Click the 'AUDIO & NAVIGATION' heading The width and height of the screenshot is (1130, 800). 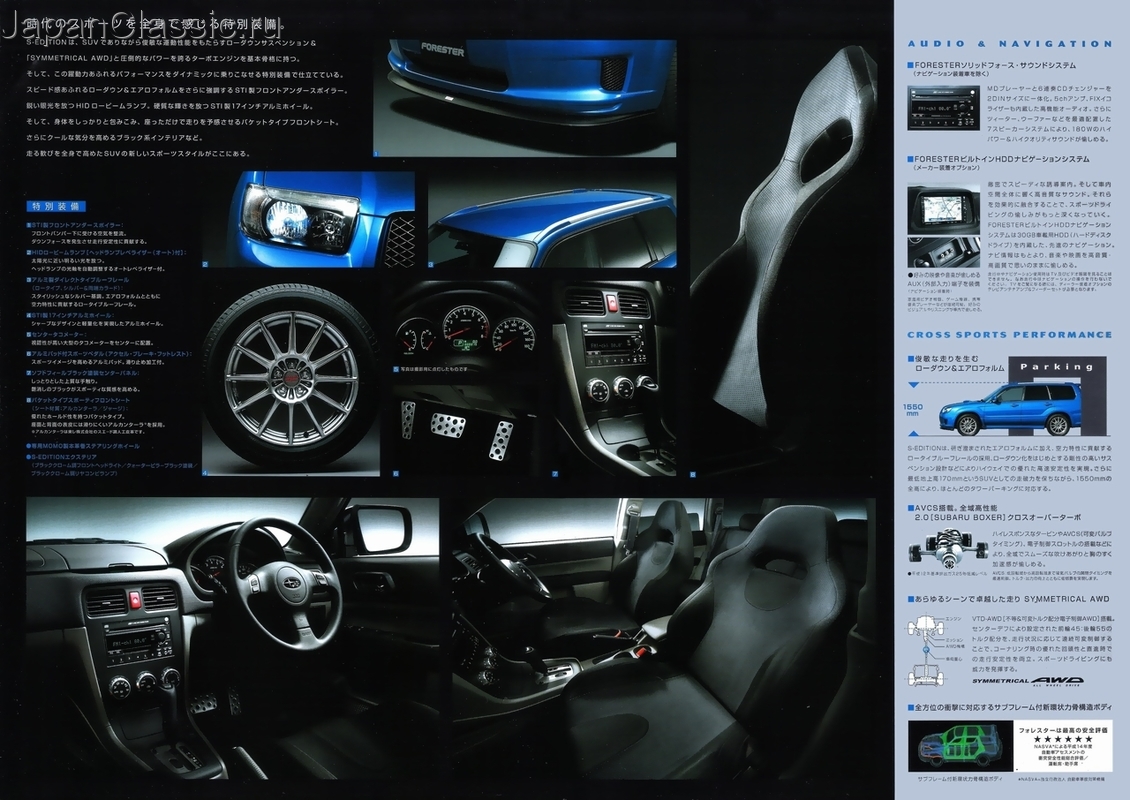click(1010, 44)
